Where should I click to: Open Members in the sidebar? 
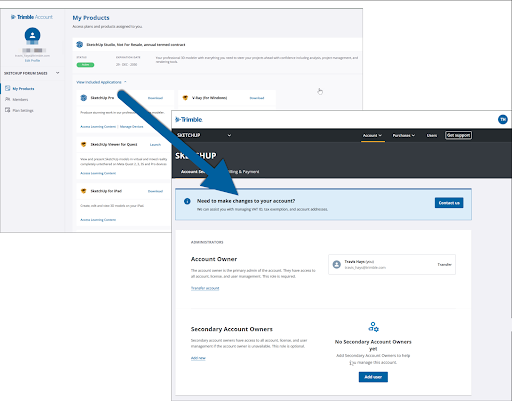[20, 100]
